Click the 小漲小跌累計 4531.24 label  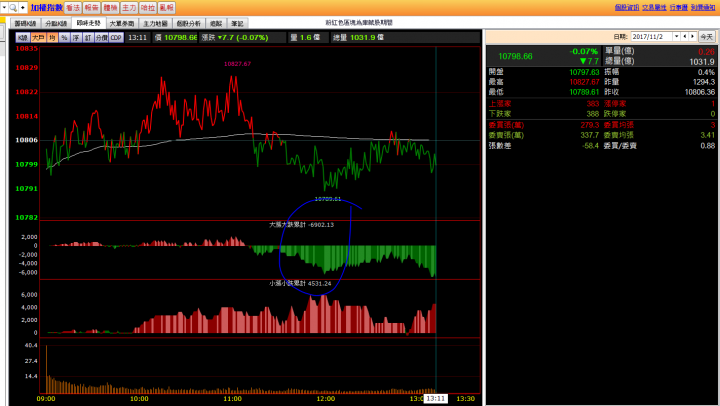coord(300,283)
